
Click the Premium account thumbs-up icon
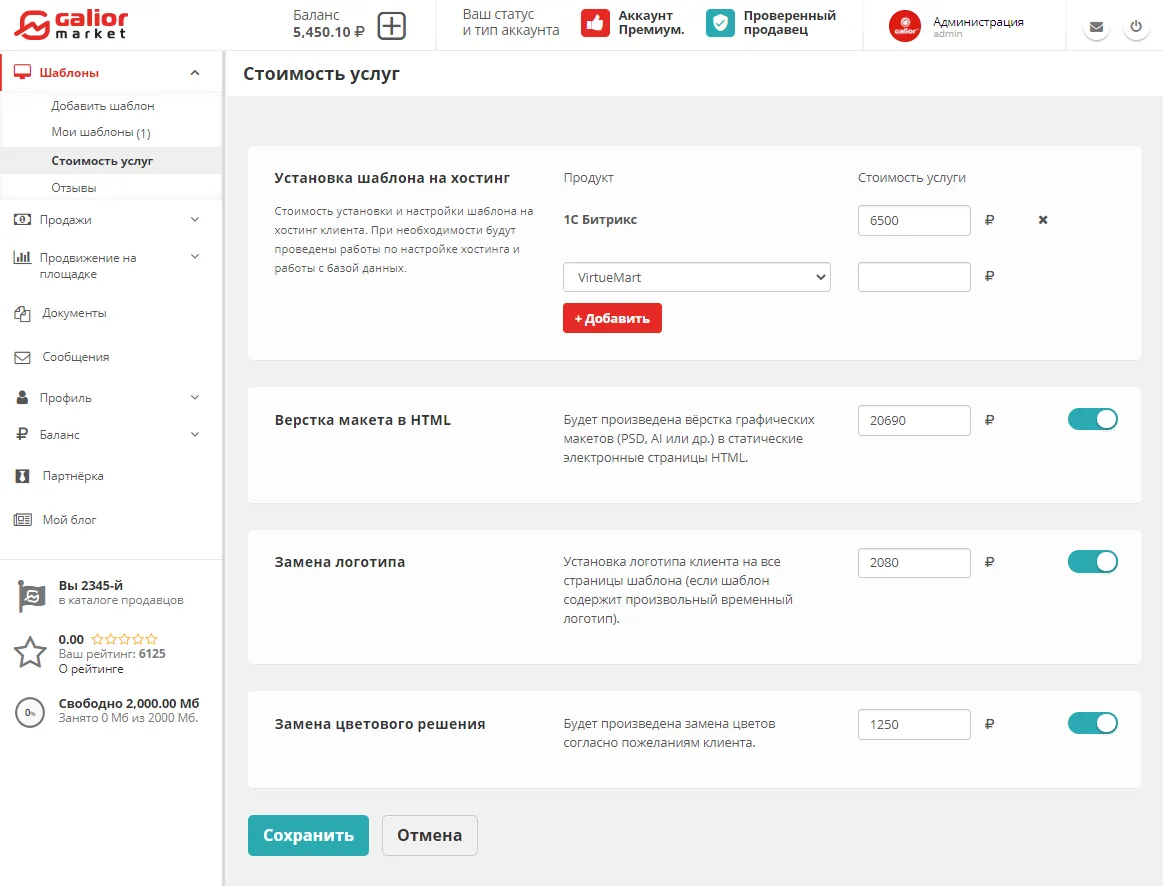click(x=595, y=24)
